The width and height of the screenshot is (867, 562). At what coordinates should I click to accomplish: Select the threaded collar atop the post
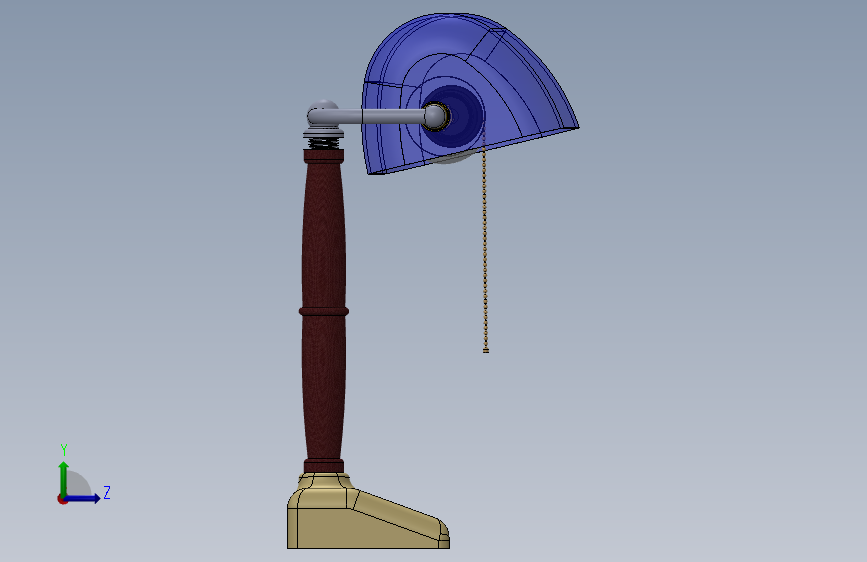(x=323, y=143)
